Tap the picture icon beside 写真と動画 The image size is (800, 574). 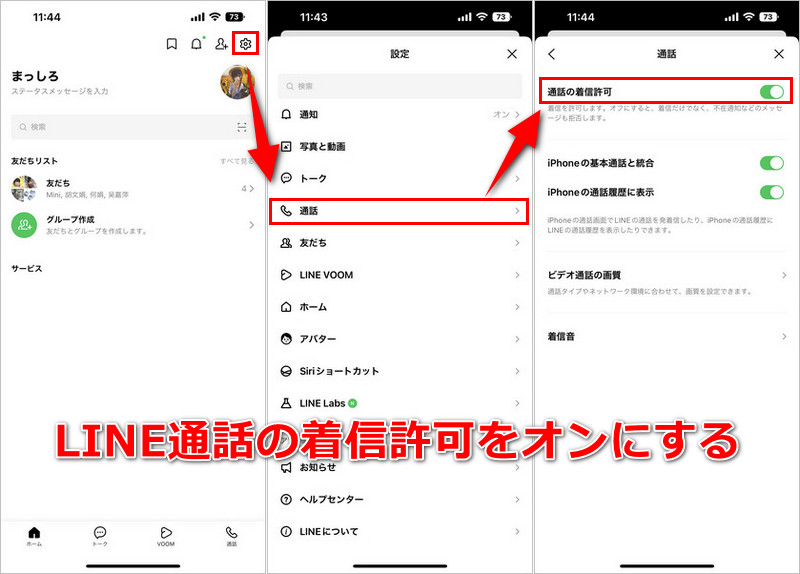point(286,146)
